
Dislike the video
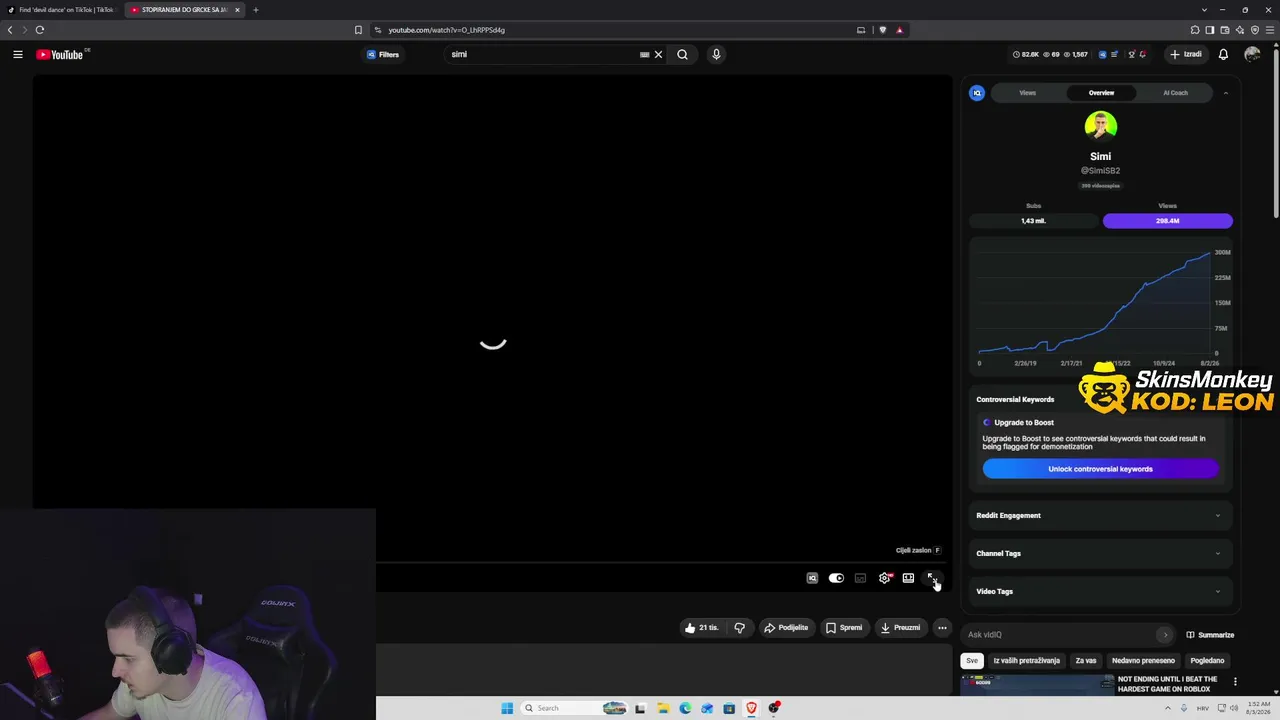739,628
